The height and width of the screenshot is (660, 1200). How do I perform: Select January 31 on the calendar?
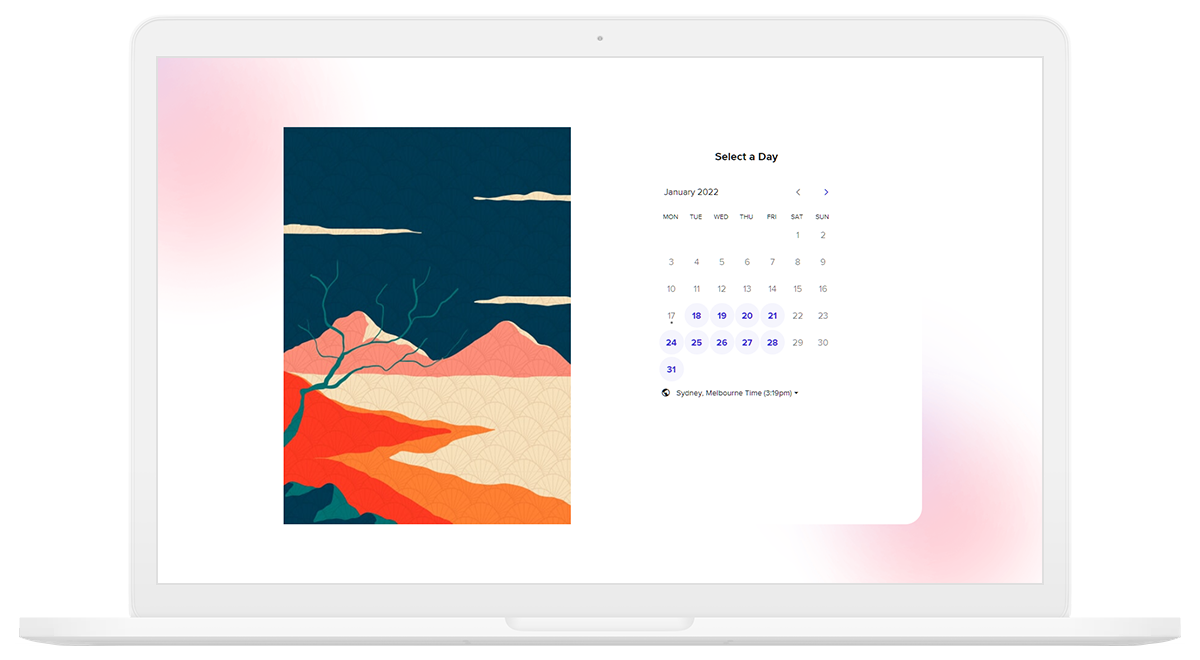point(671,370)
